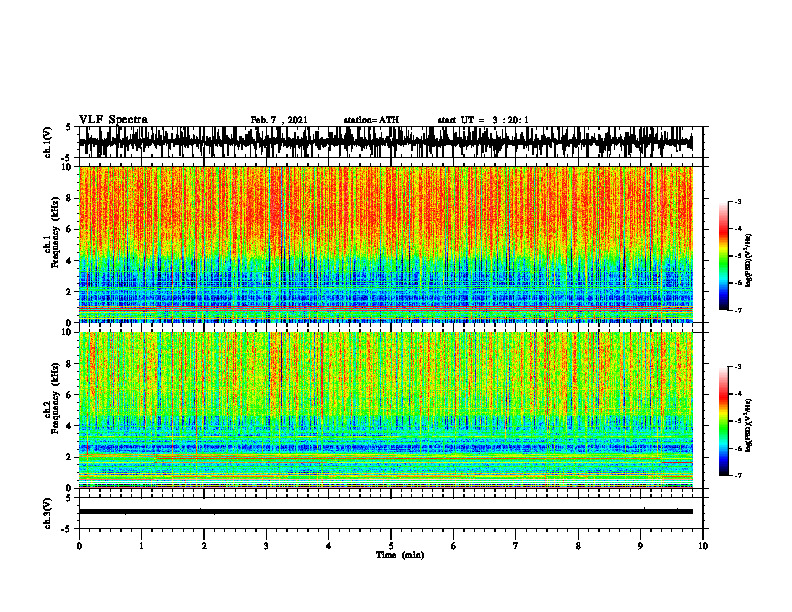Click the '-7' label on ch.2 color bar
792x612 pixels.
[737, 476]
